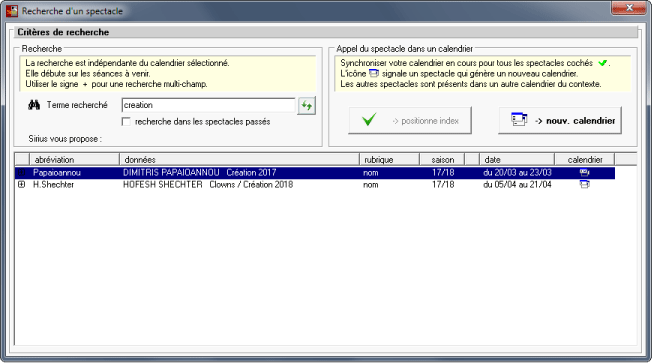This screenshot has width=652, height=363.
Task: Click season '17/18' in Papaioannou row
Action: point(443,173)
